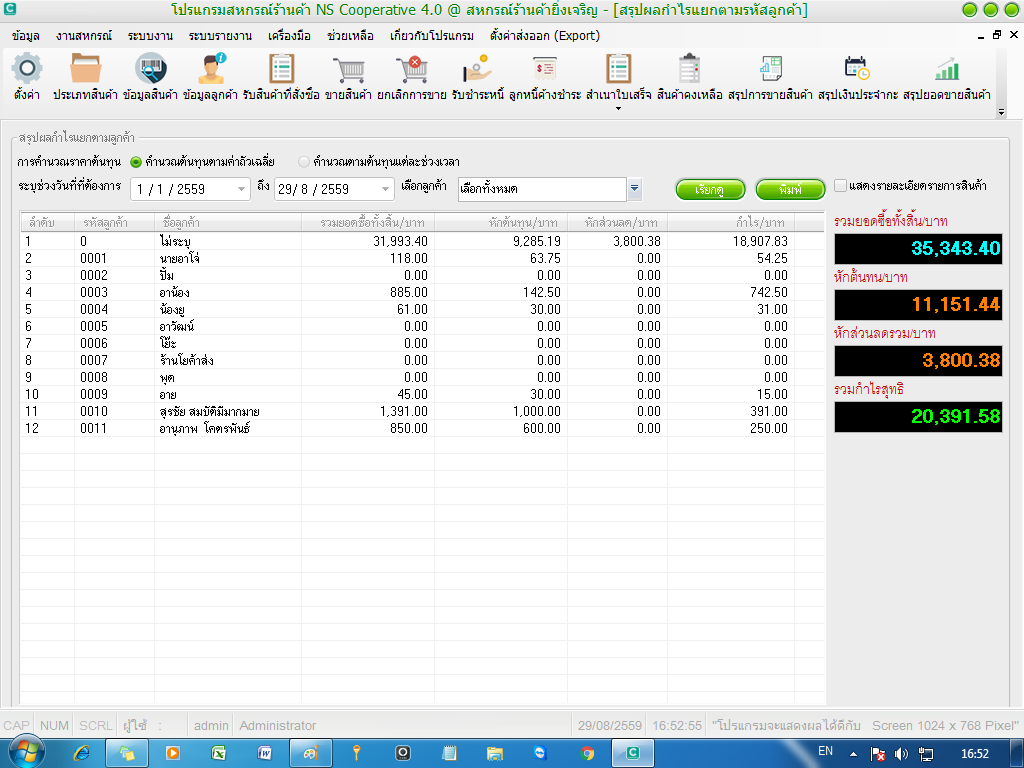The image size is (1024, 768).
Task: Open start date dropdown 1/1/2559
Action: pos(241,189)
